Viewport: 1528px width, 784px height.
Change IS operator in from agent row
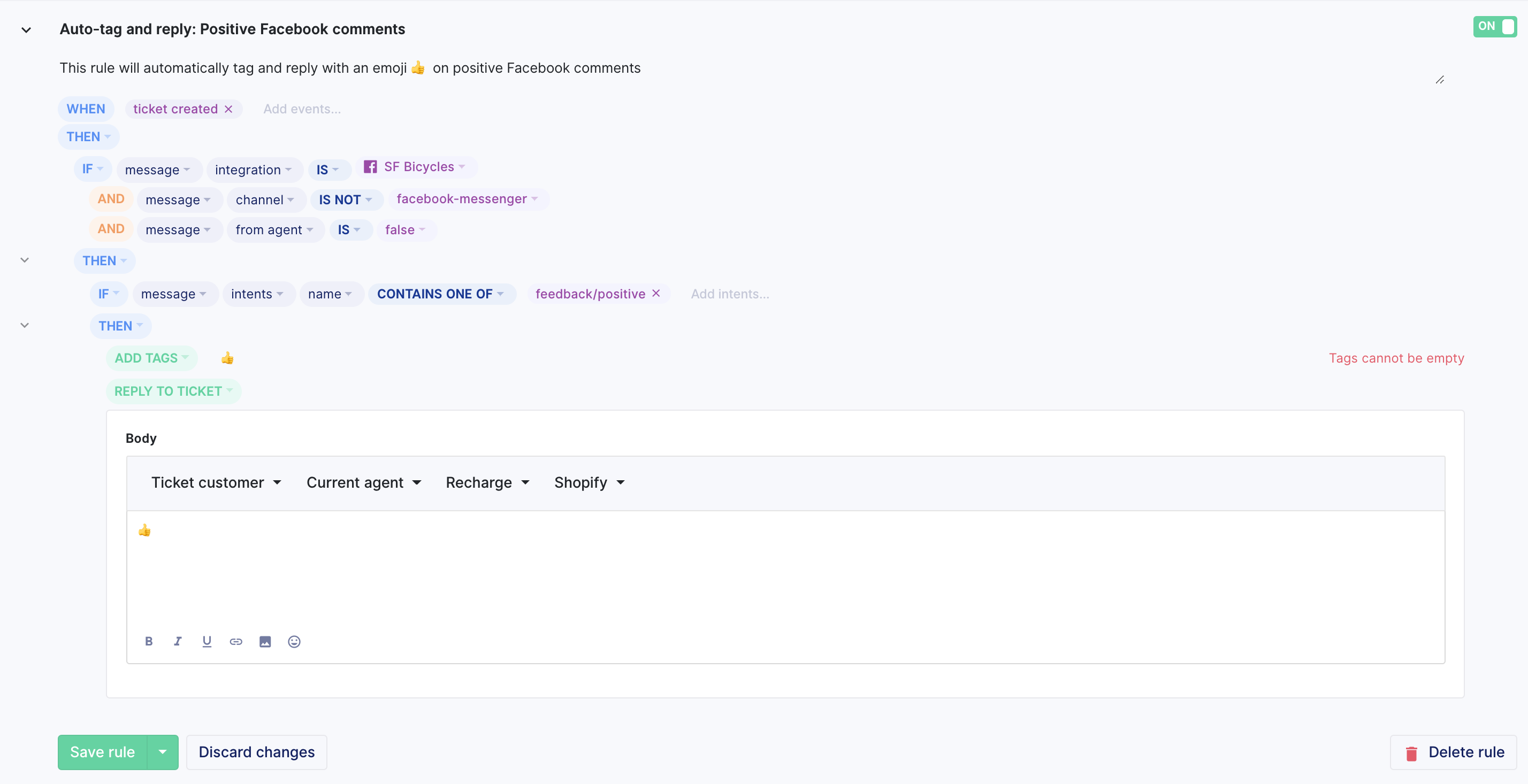point(350,230)
